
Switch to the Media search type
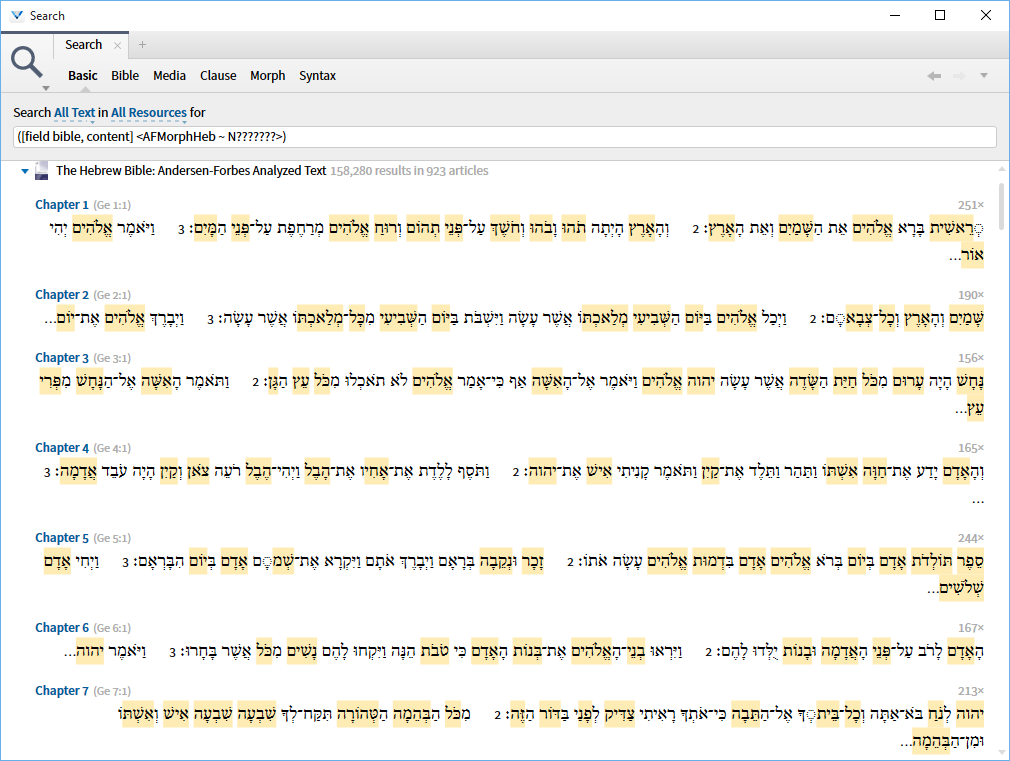169,75
